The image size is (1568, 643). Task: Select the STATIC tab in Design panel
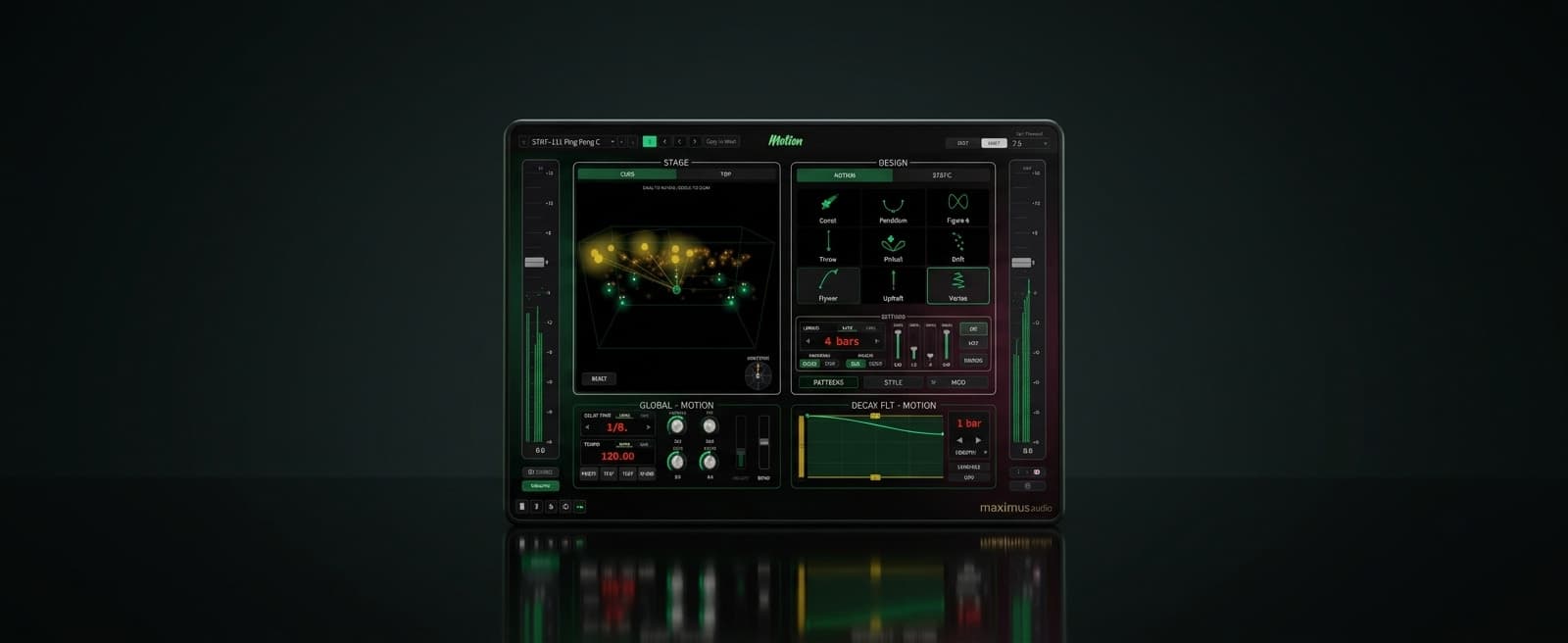point(942,175)
